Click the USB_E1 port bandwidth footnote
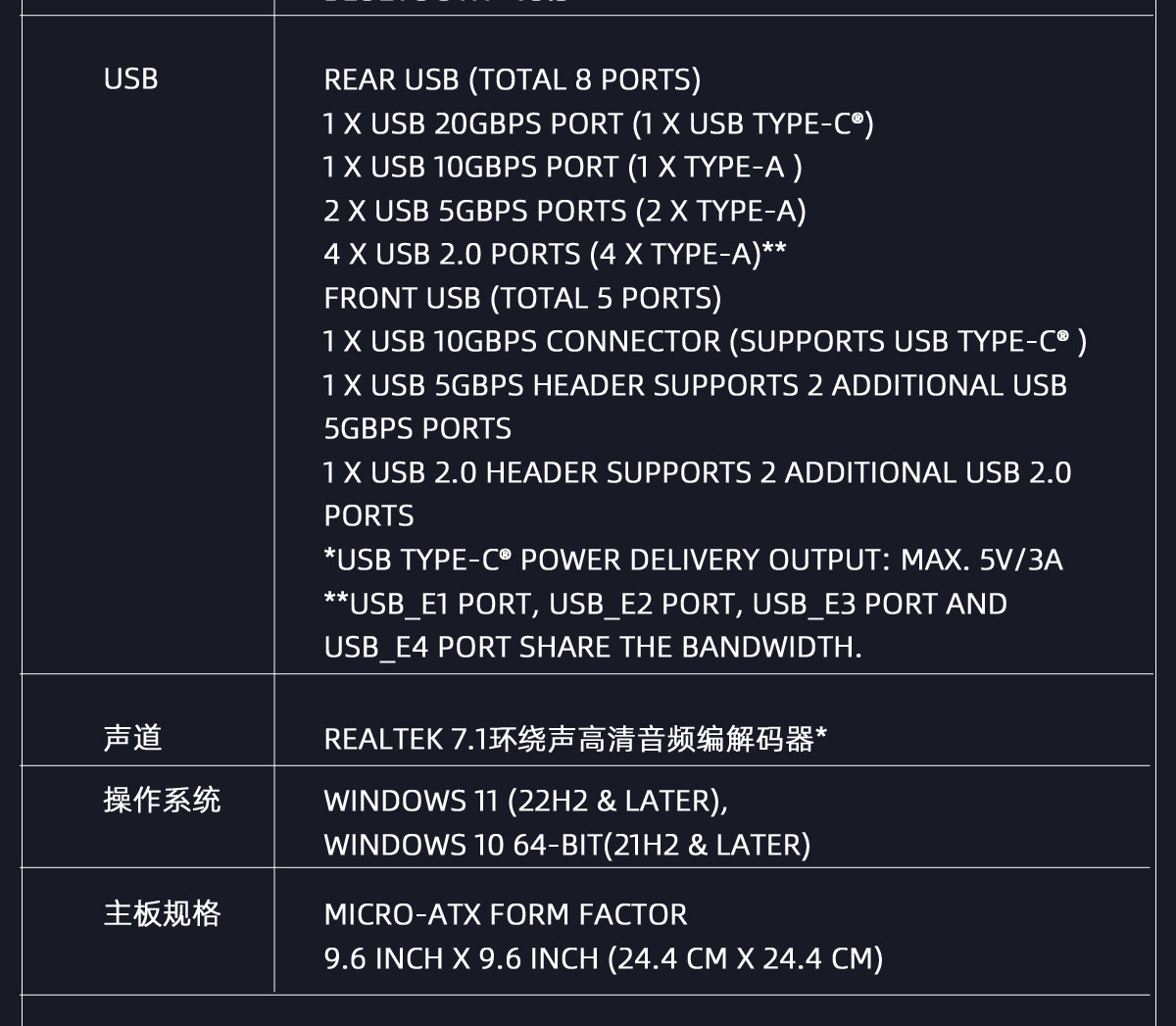Screen dimensions: 1176x1026 (x=665, y=625)
